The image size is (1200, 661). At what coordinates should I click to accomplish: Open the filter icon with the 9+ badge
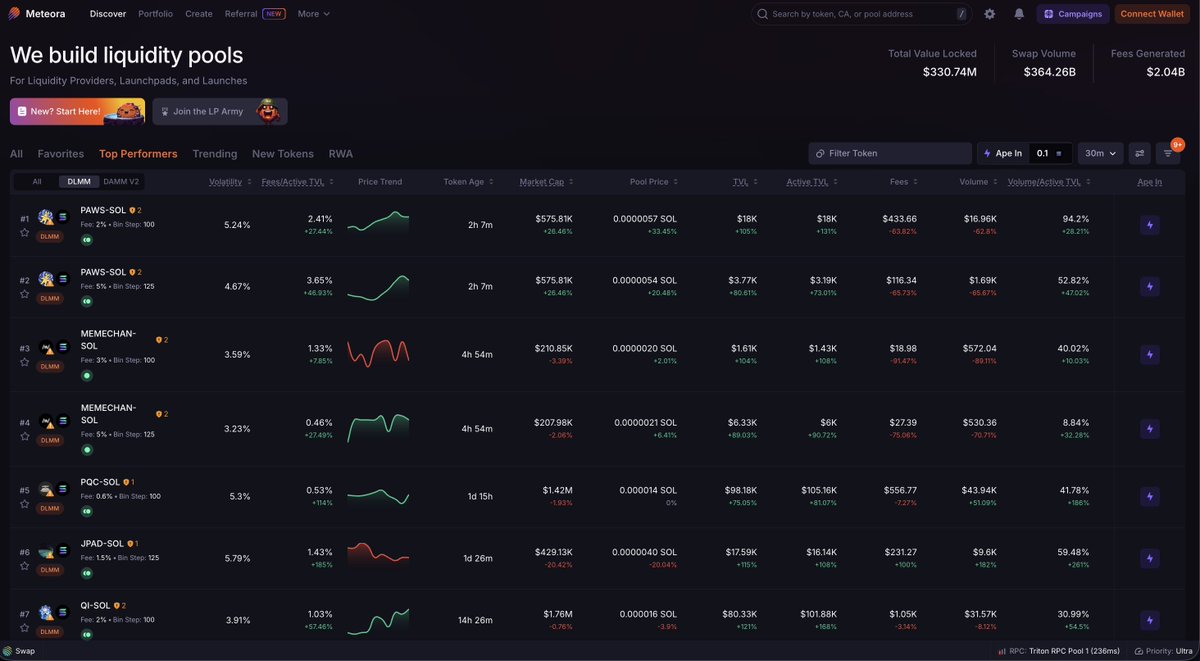point(1168,153)
